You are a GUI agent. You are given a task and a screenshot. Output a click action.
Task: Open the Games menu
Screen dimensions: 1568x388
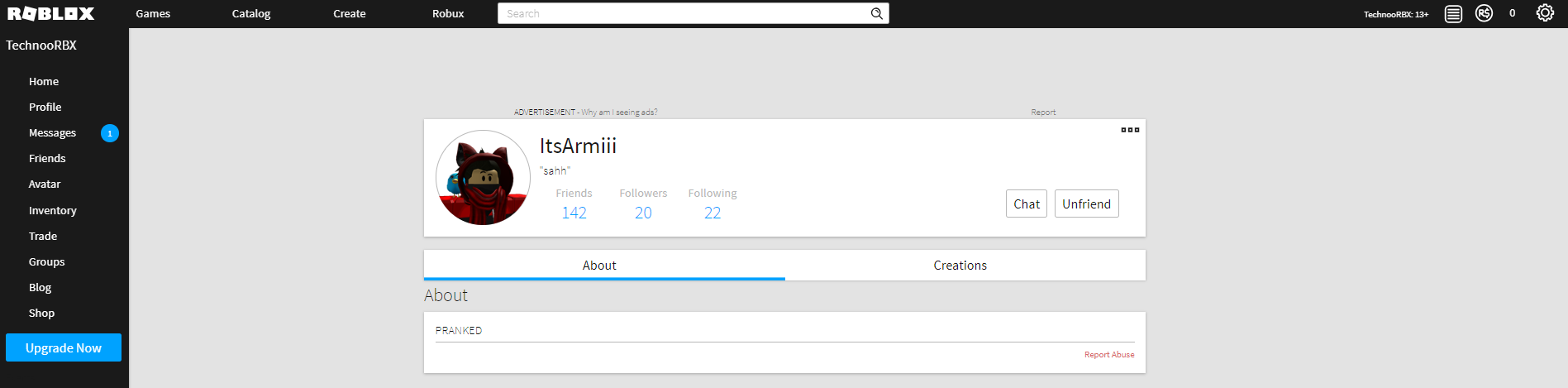153,13
